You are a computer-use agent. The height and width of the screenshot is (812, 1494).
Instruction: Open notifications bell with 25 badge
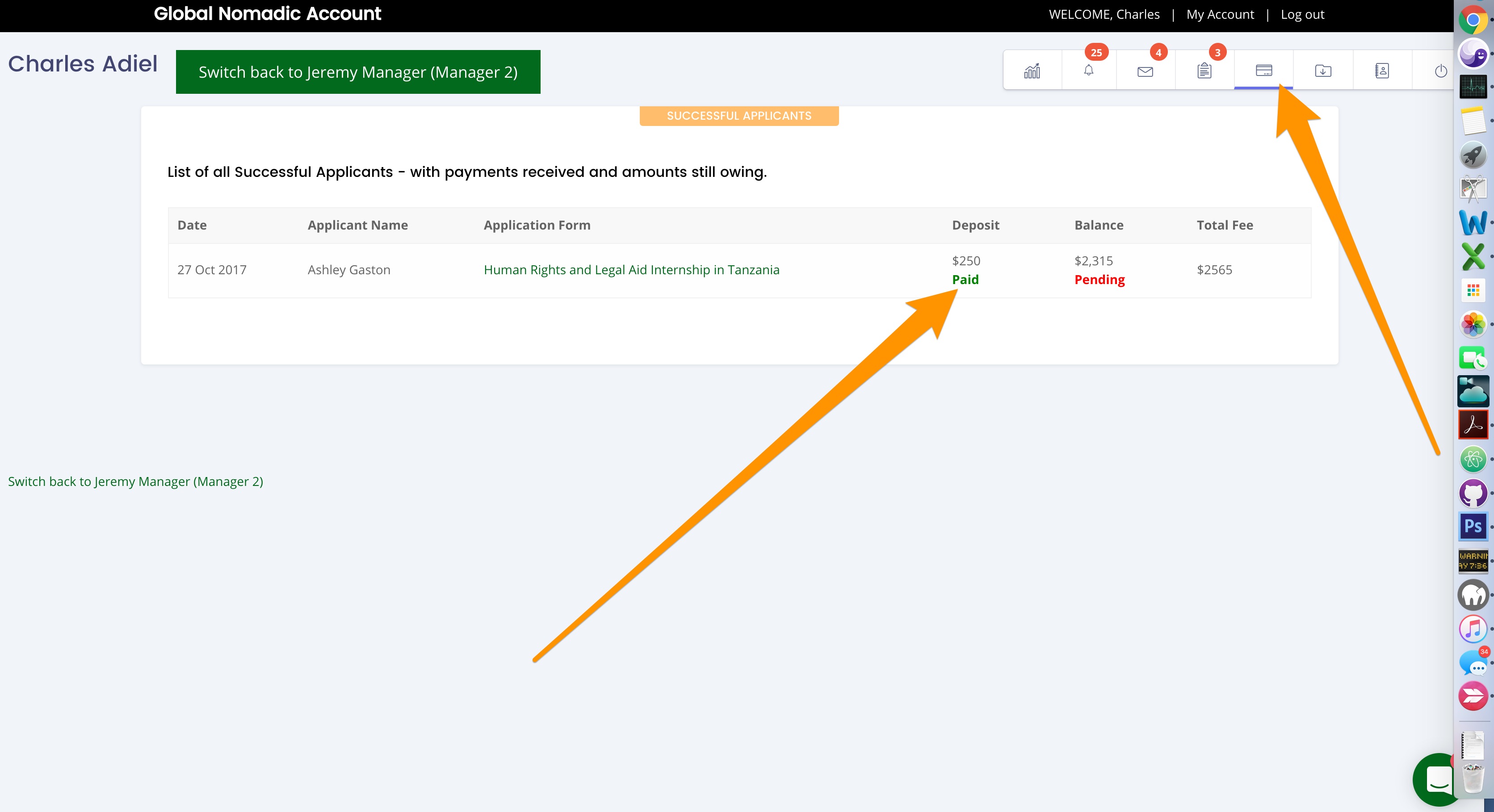[x=1089, y=71]
